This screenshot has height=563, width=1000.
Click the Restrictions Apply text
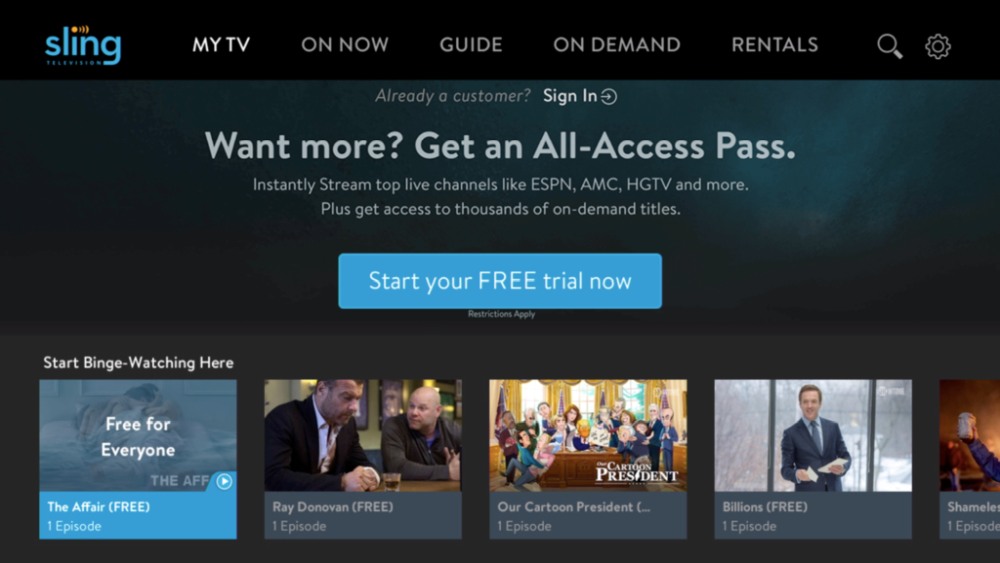pyautogui.click(x=501, y=314)
